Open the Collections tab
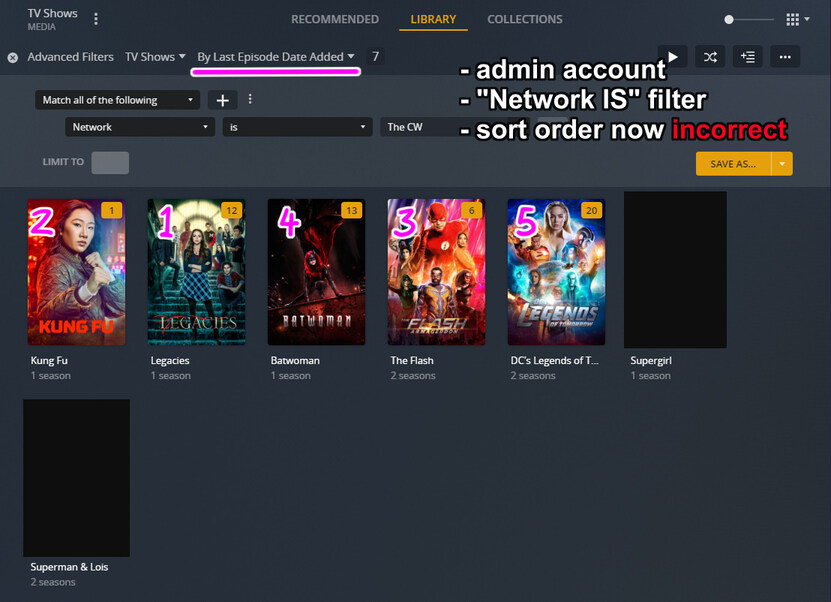 click(x=525, y=19)
